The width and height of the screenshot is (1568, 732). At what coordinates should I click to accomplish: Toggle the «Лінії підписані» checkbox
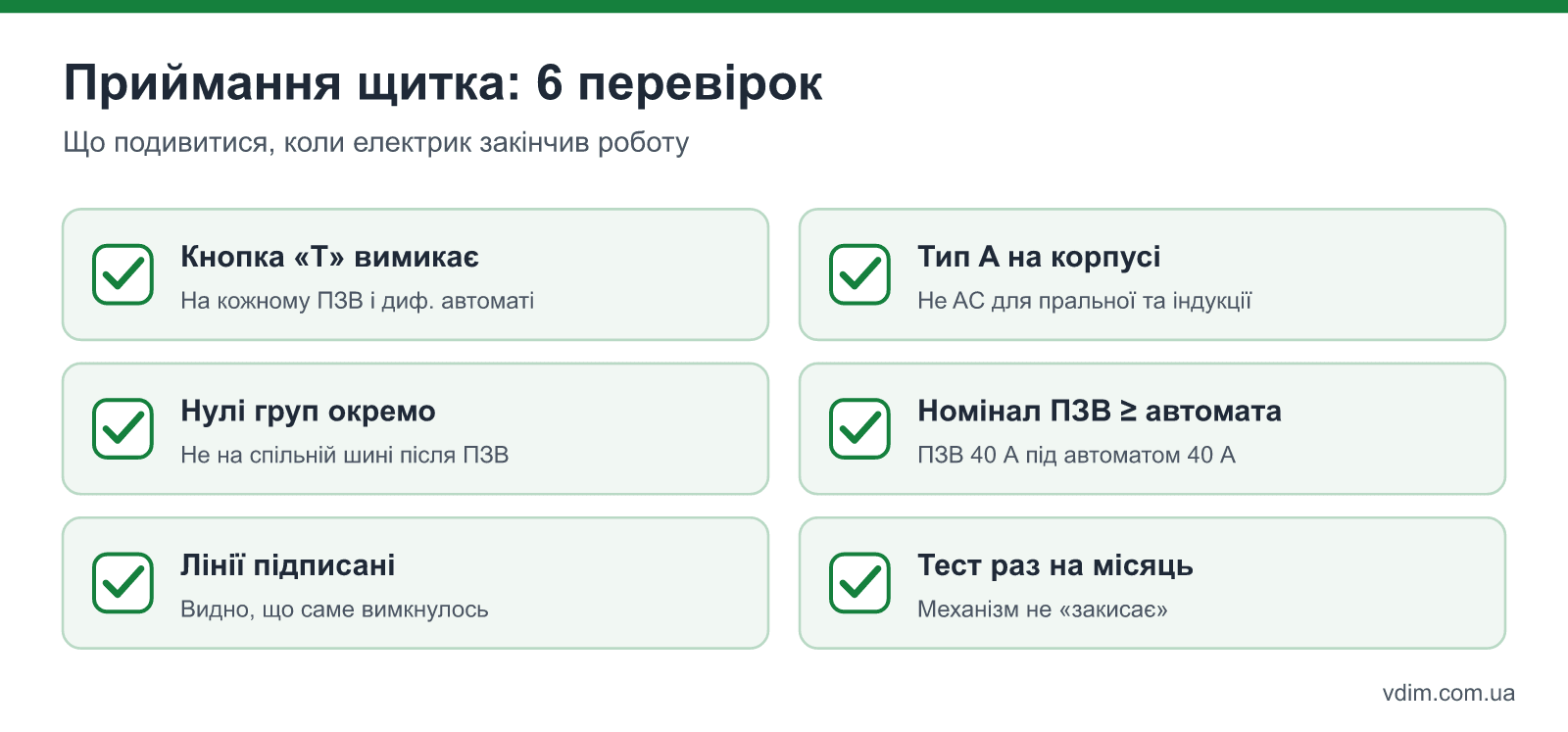click(x=122, y=583)
